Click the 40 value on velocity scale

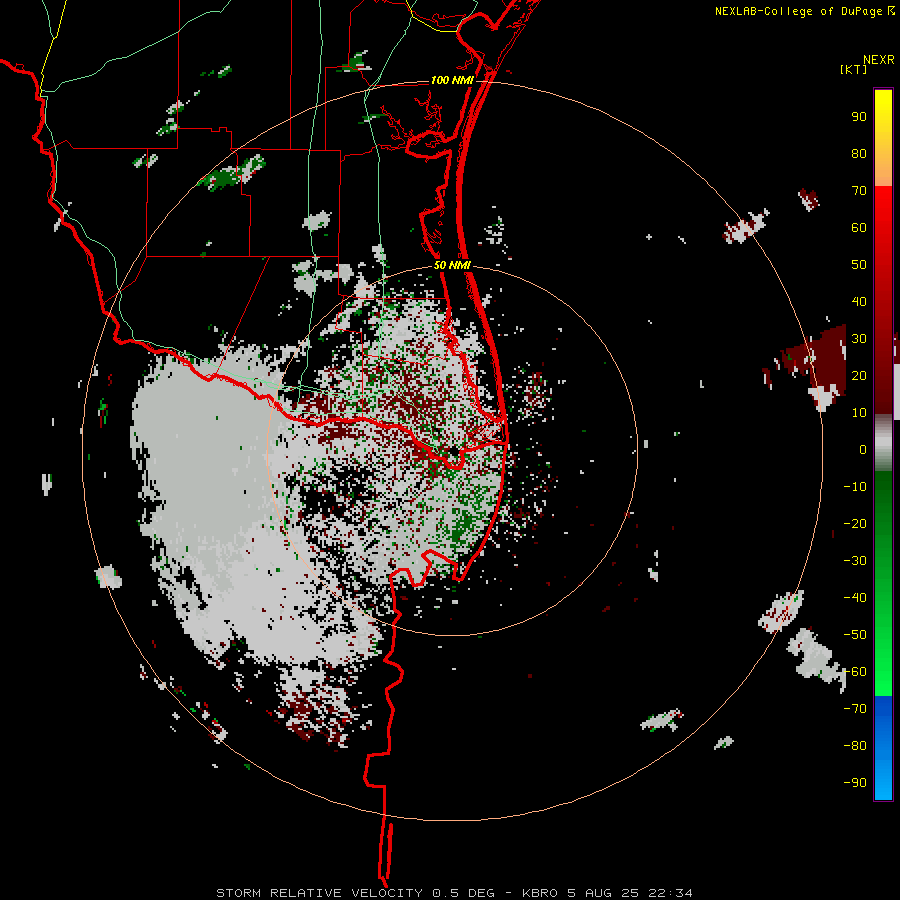point(859,302)
